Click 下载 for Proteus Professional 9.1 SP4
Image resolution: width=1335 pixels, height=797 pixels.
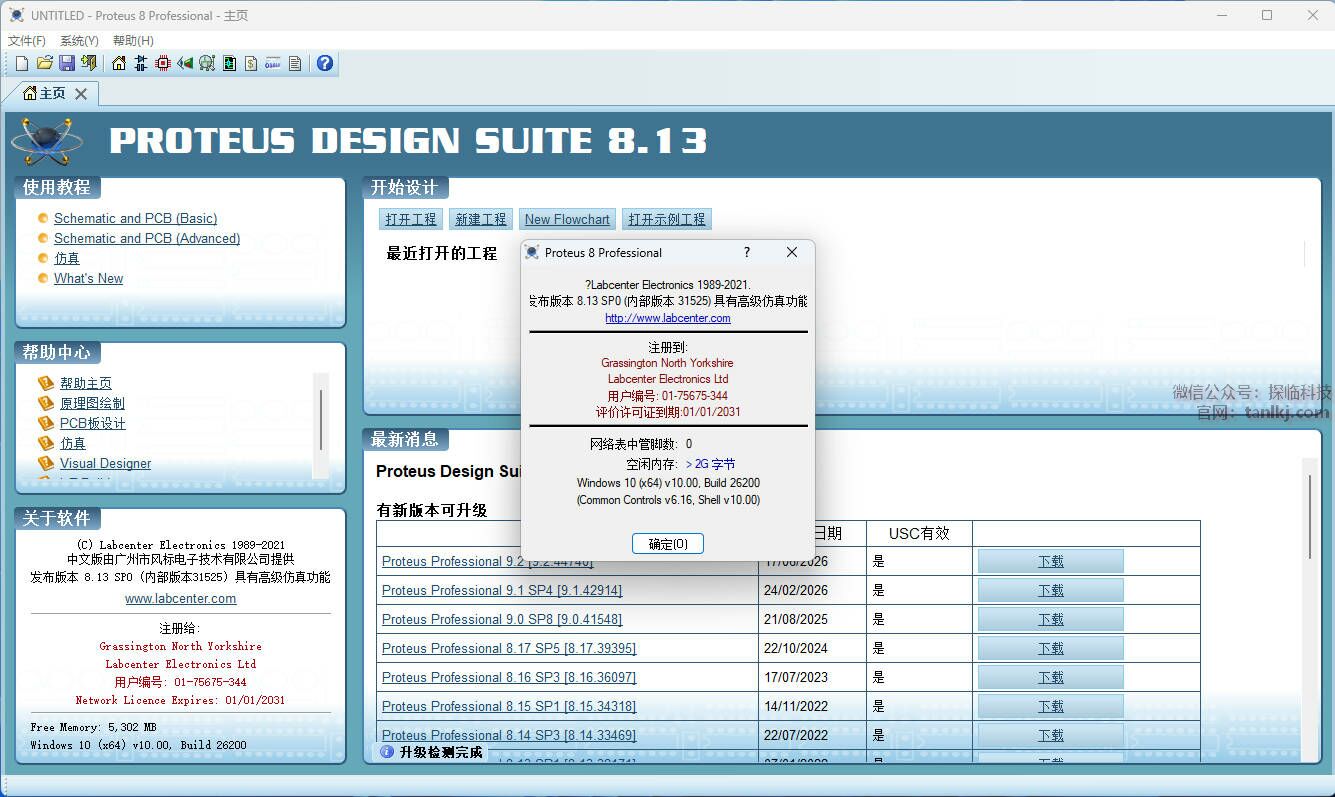1050,590
